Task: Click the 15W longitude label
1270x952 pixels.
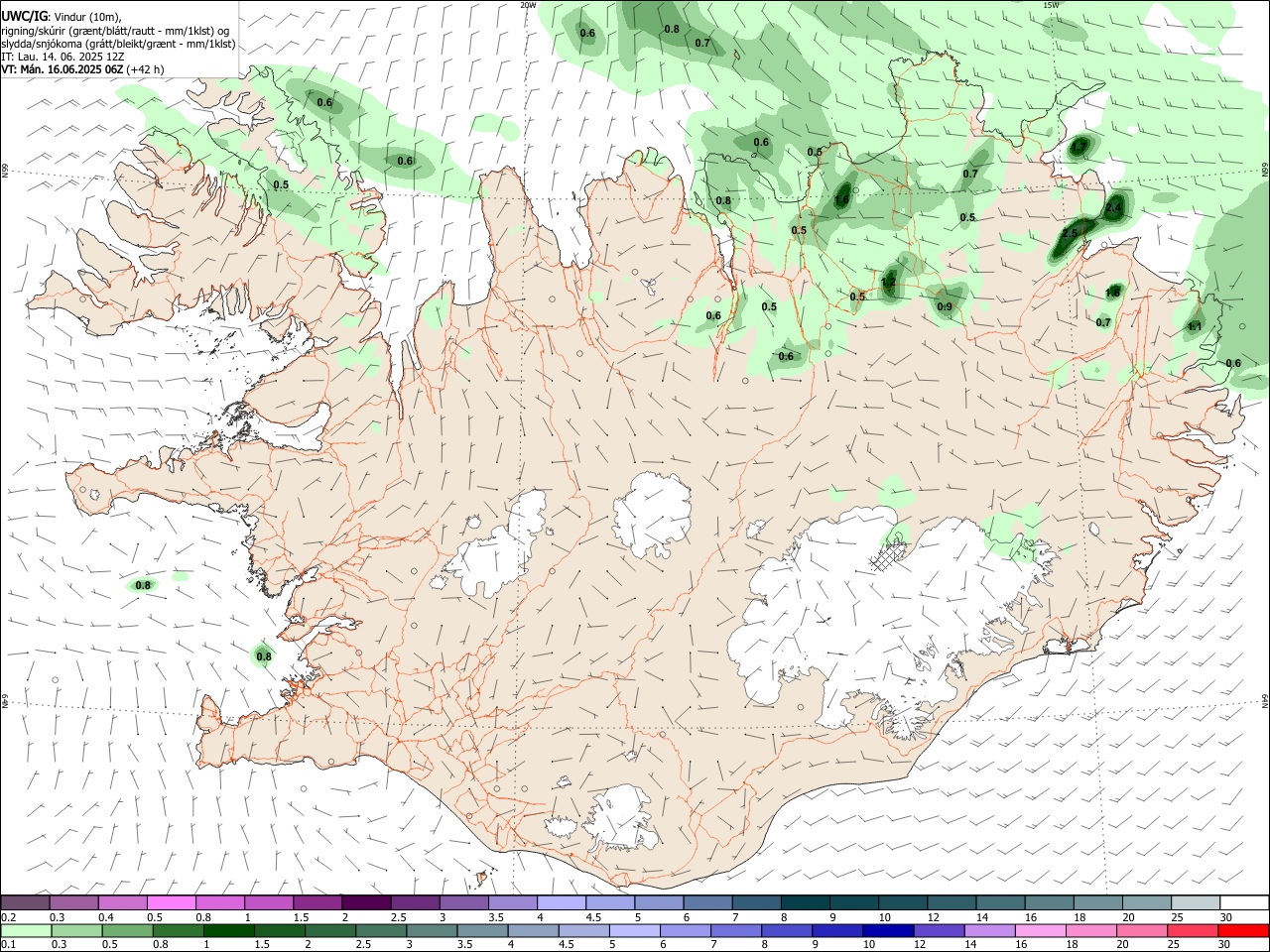Action: coord(1051,5)
